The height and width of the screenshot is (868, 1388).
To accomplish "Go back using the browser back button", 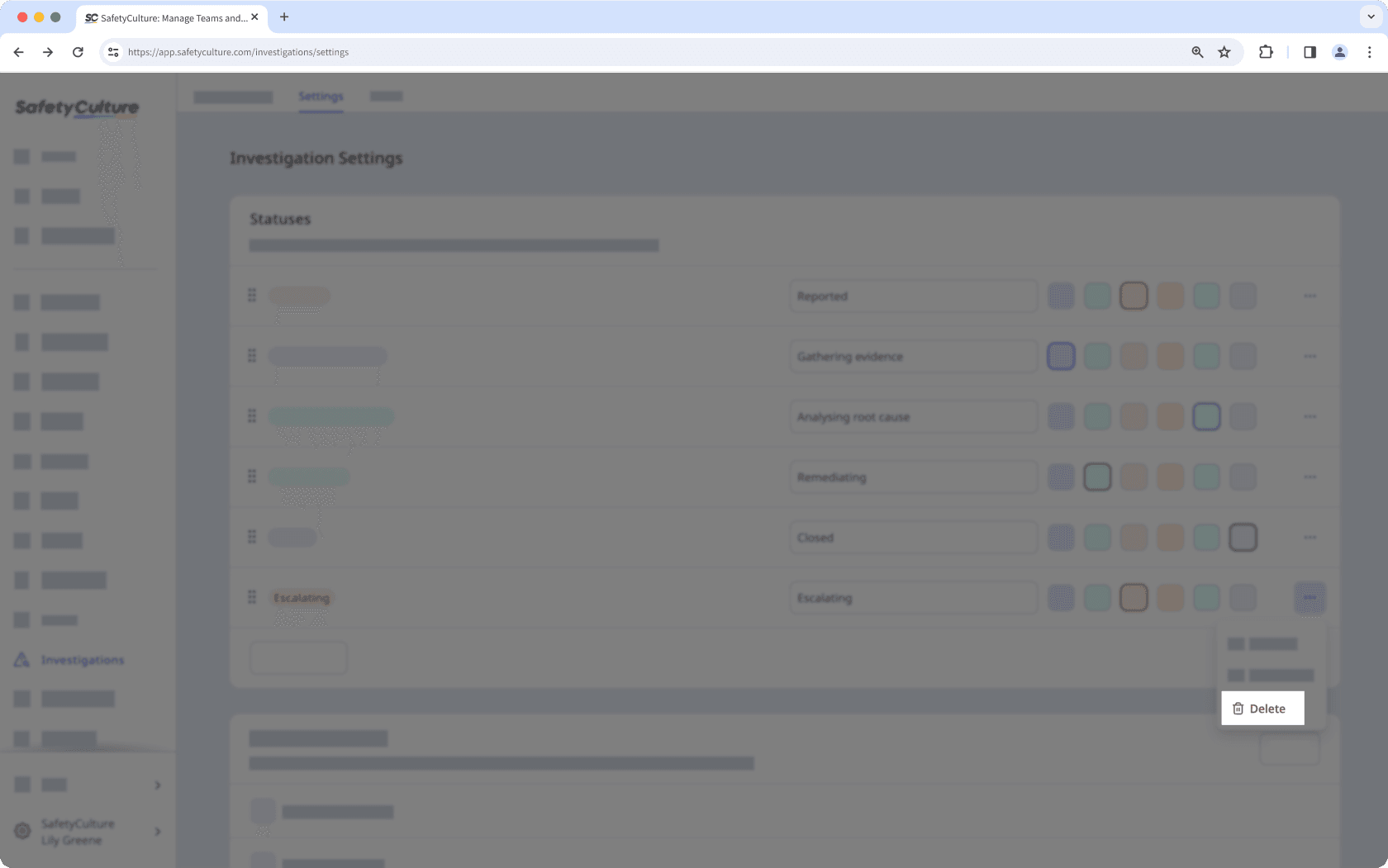I will coord(18,51).
